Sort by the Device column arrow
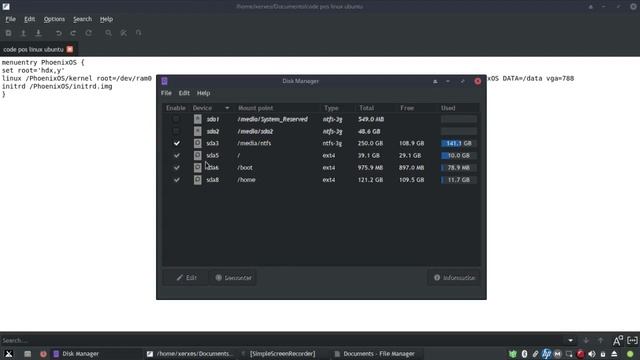The height and width of the screenshot is (360, 640). pyautogui.click(x=227, y=108)
